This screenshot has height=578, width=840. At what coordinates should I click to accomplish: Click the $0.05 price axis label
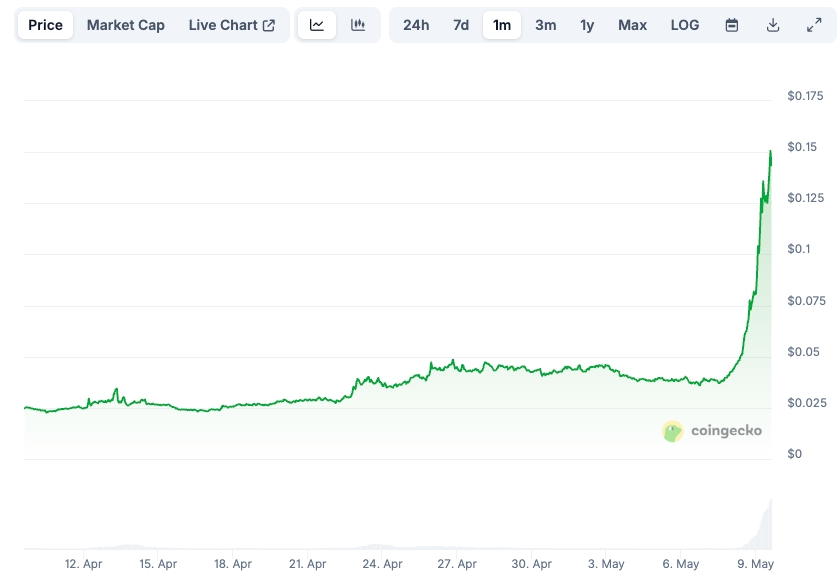point(803,352)
